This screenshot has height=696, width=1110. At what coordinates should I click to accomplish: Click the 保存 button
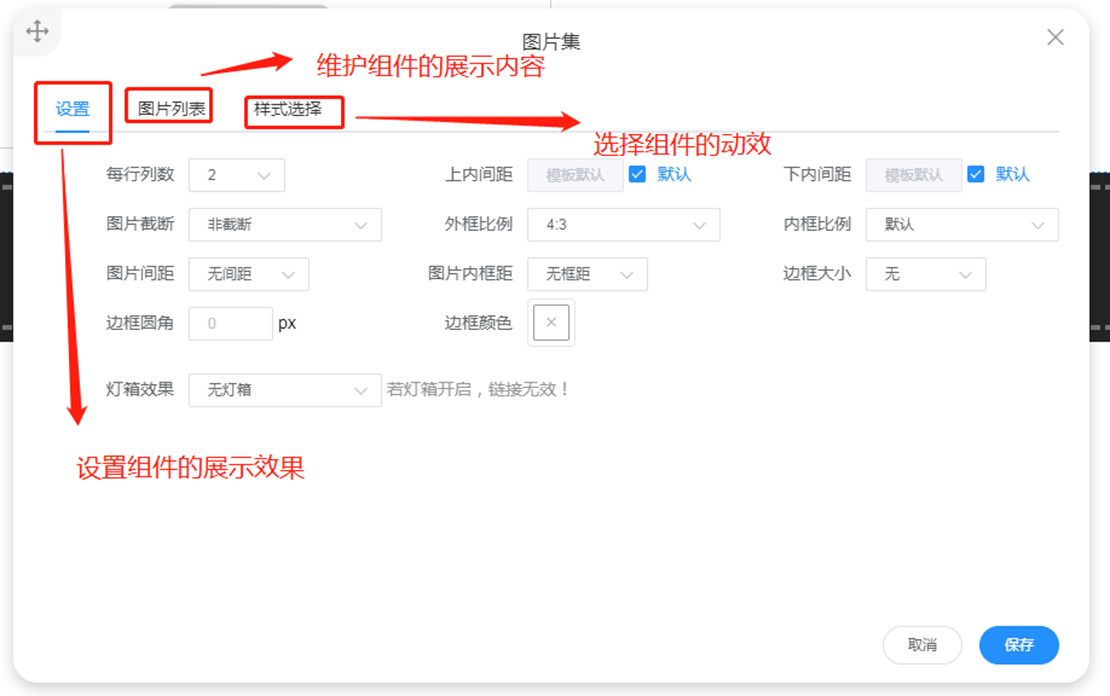click(1018, 645)
